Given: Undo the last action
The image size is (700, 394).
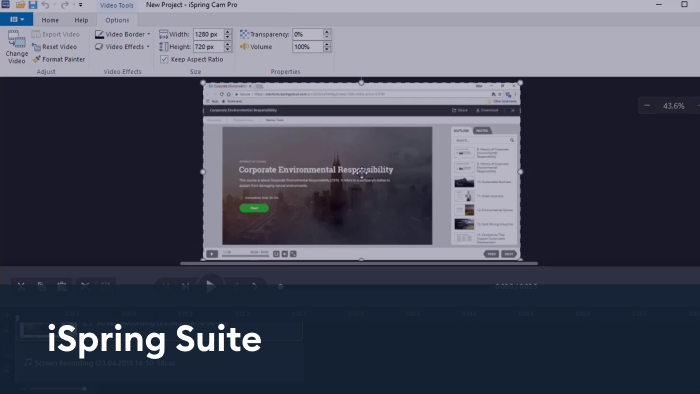Looking at the screenshot, I should (46, 5).
